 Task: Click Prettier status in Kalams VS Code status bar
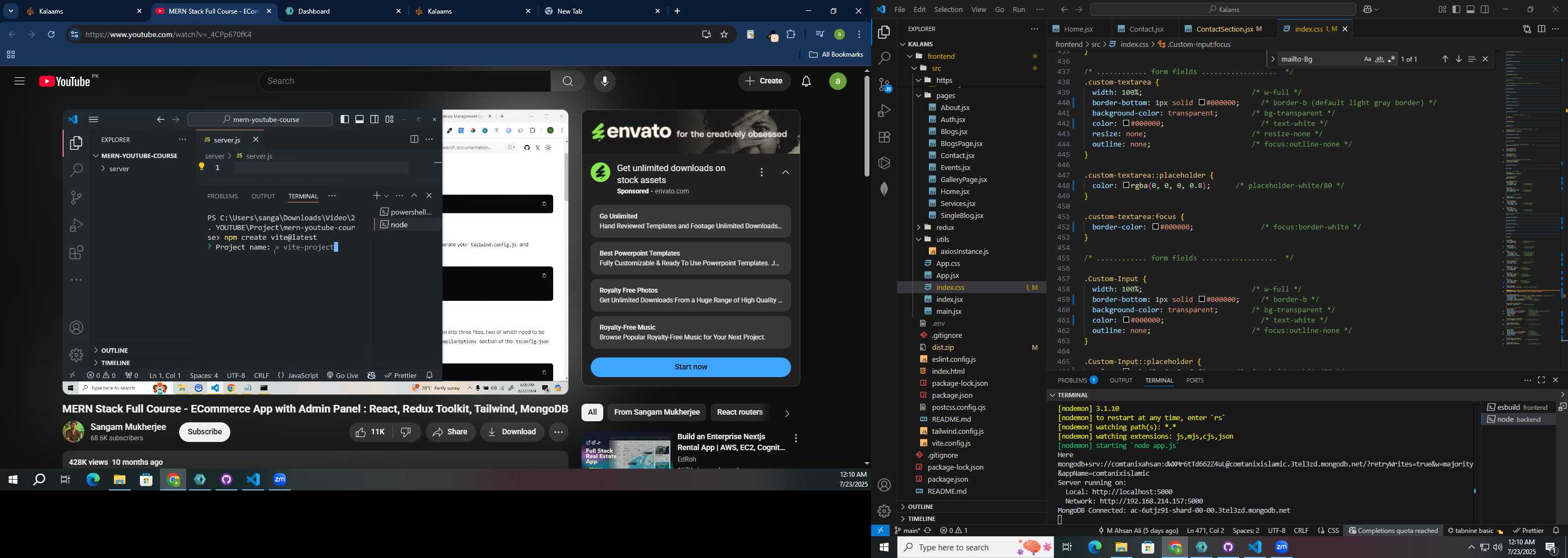(1528, 531)
